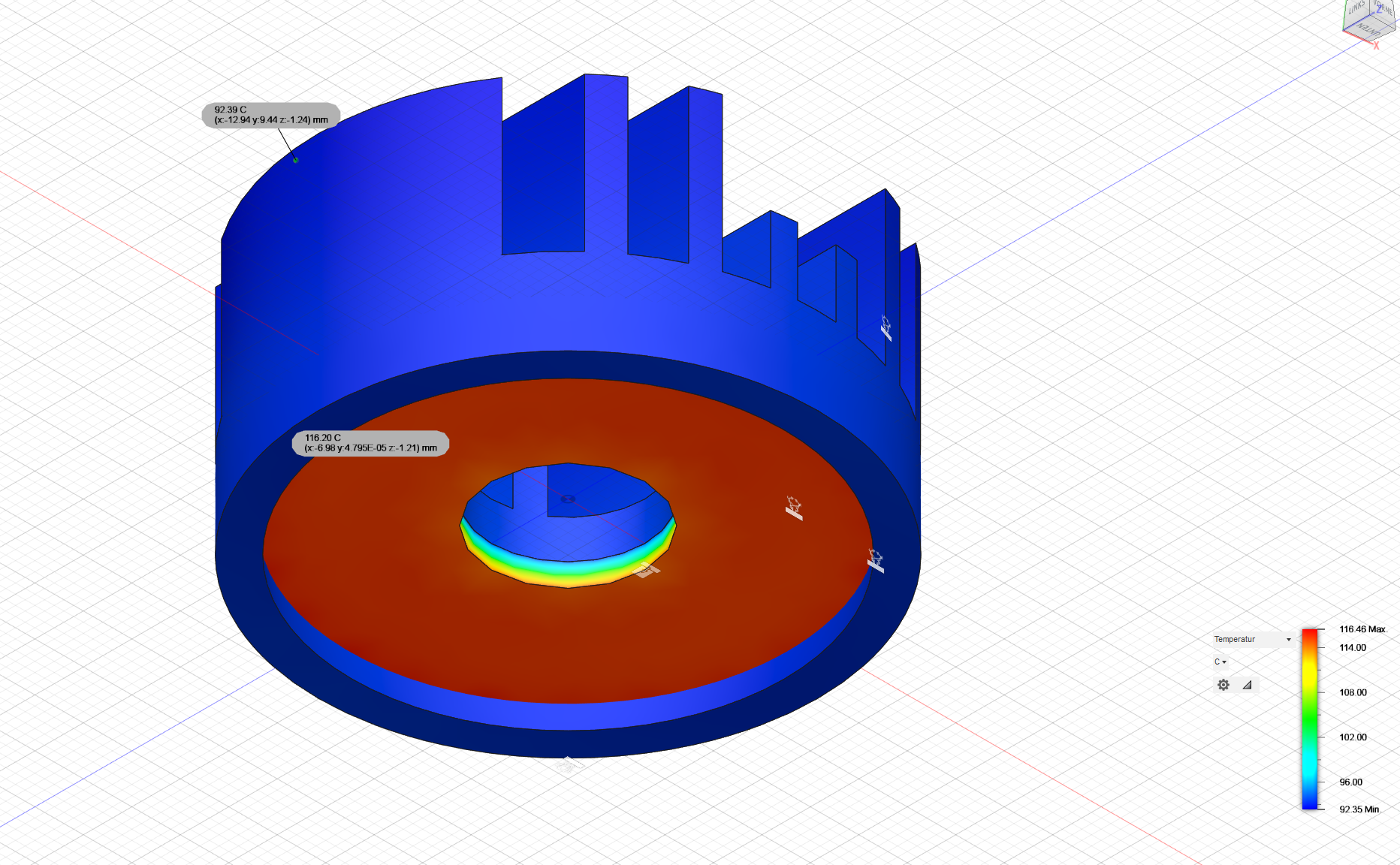This screenshot has width=1400, height=865.
Task: Click the triangle legend options icon
Action: (1247, 685)
